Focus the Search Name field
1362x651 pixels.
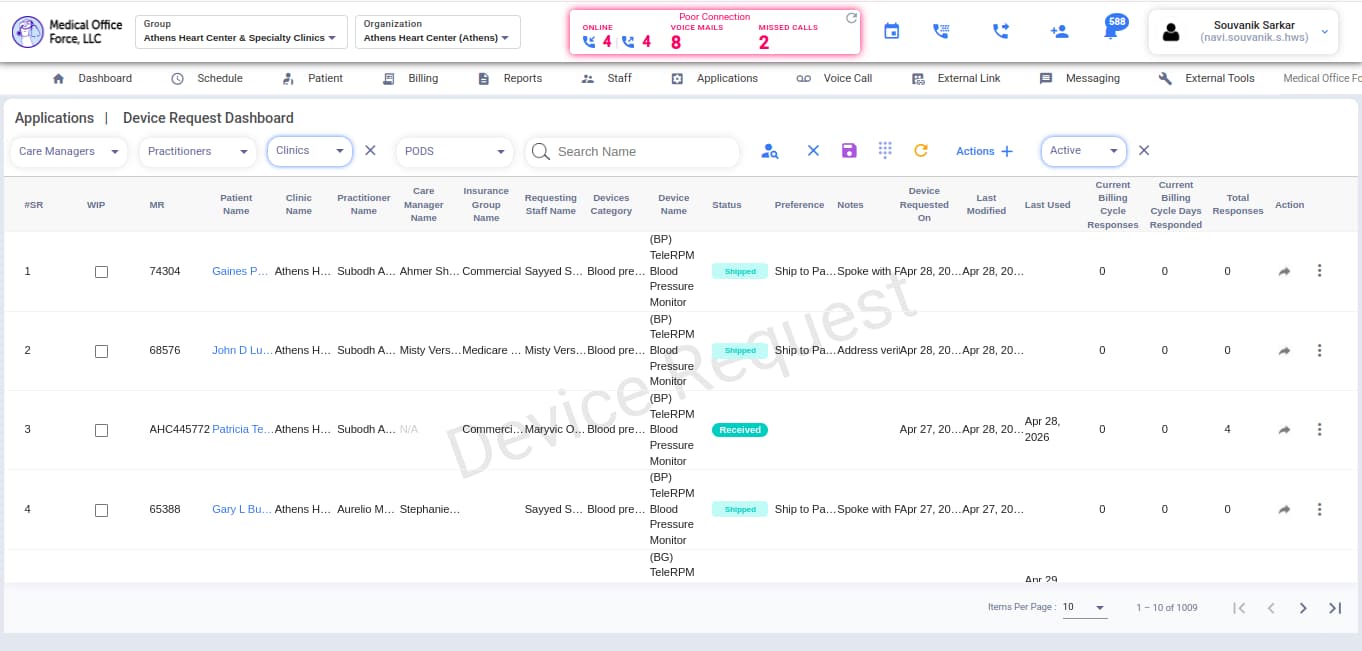632,152
